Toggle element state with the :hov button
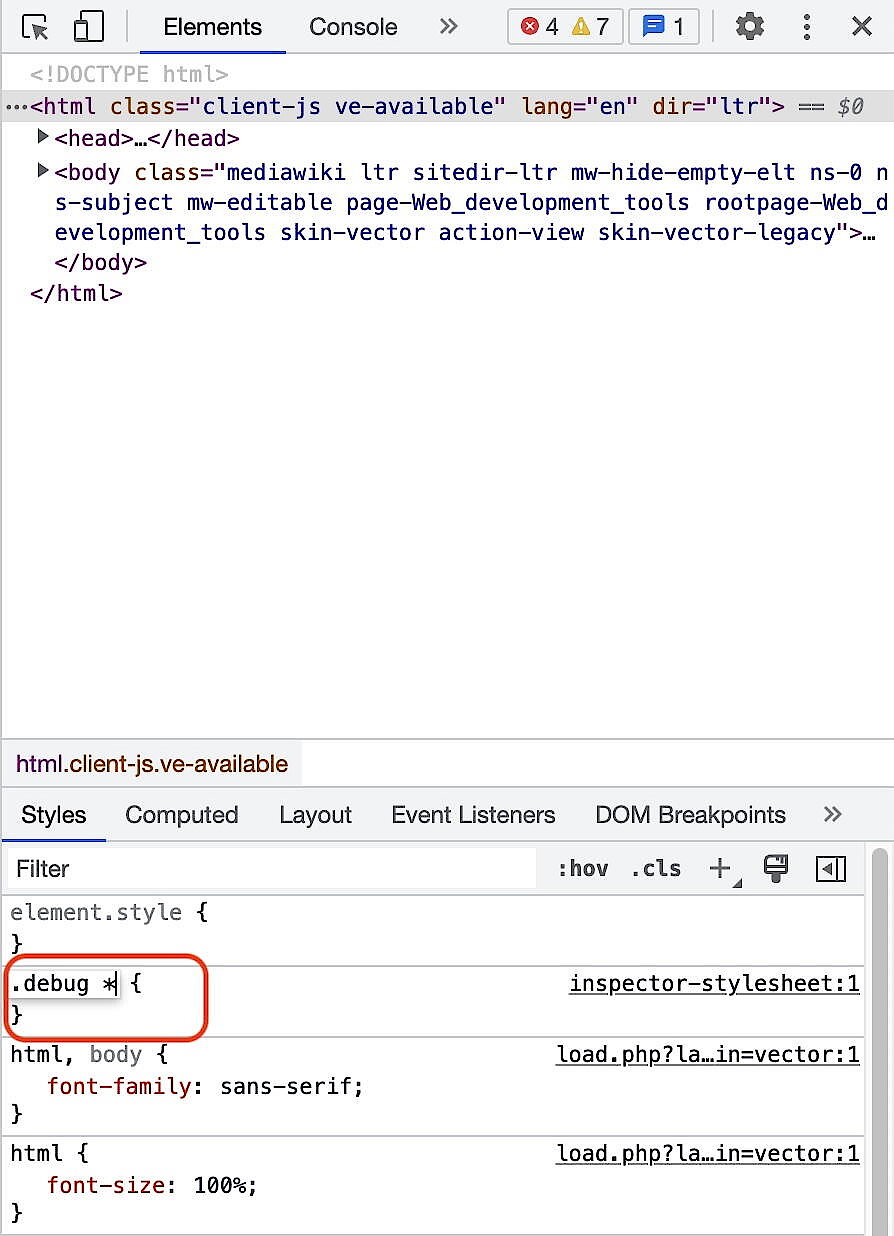 (583, 868)
